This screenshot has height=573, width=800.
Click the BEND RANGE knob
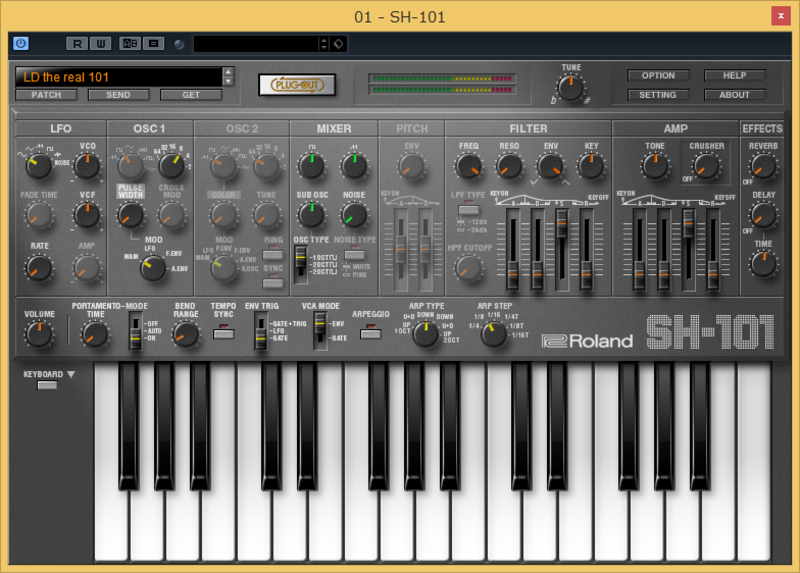tap(186, 334)
